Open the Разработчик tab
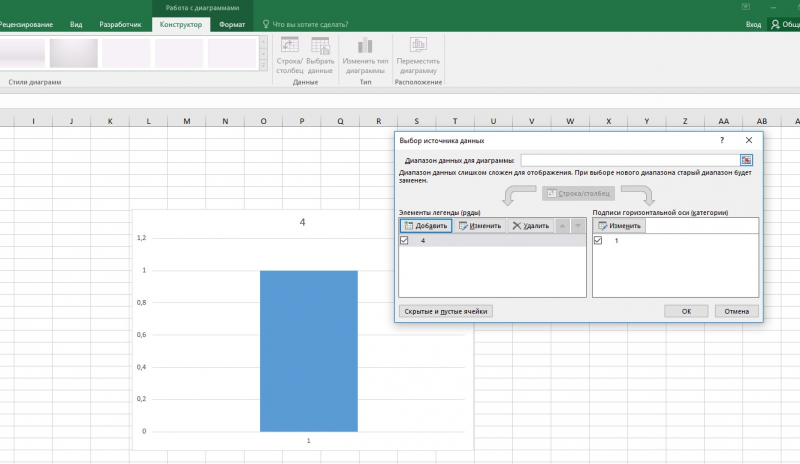Image resolution: width=800 pixels, height=464 pixels. click(x=120, y=25)
